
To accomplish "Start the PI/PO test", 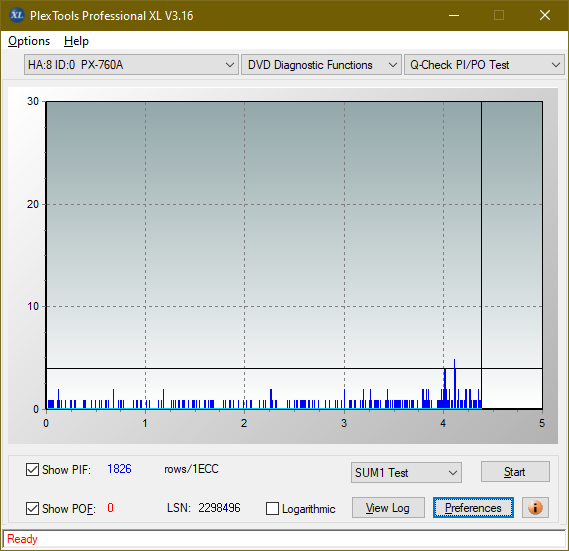I will click(515, 472).
